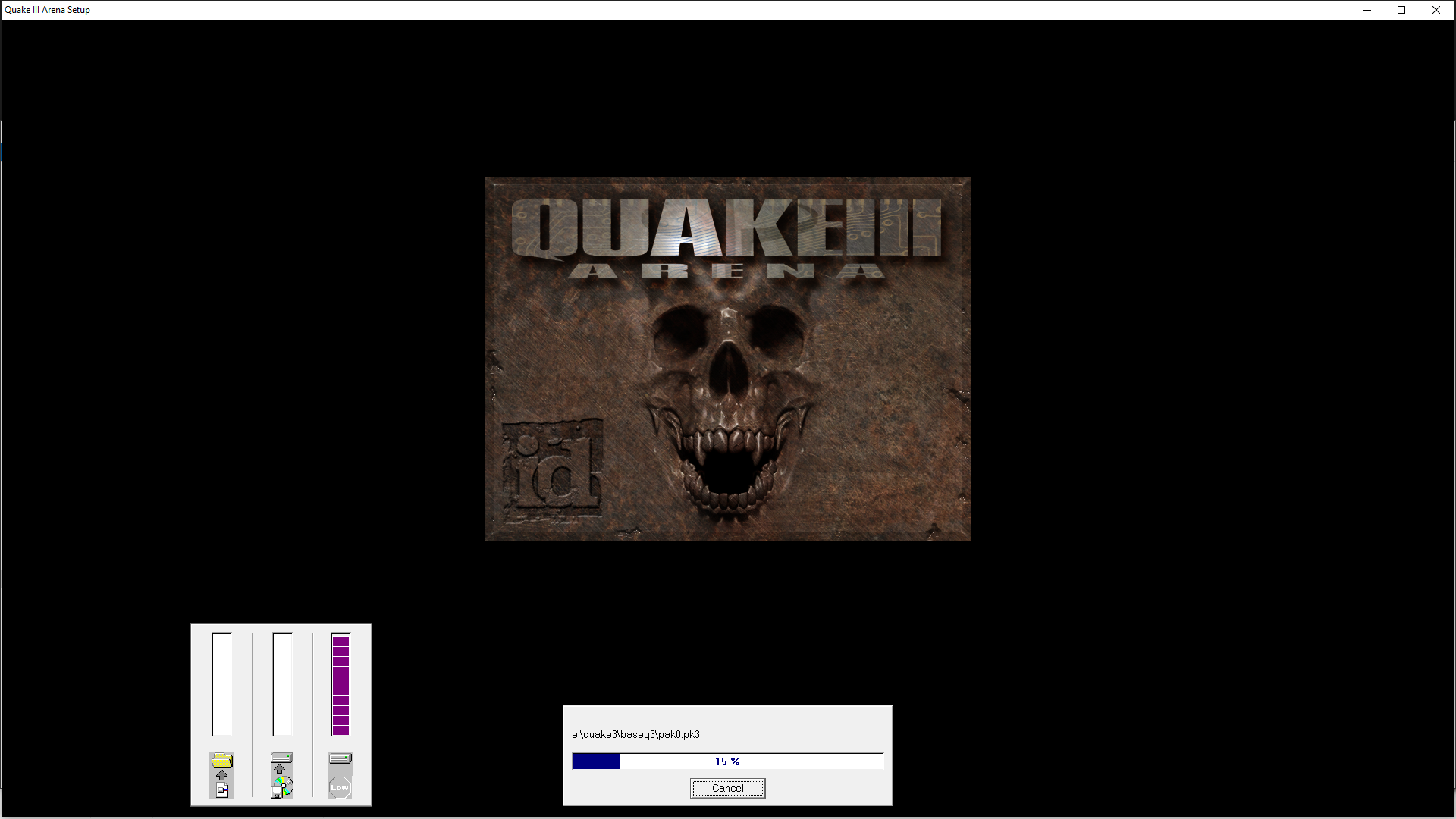This screenshot has width=1456, height=819.
Task: Click the empty file copy gauge above the folder
Action: 222,684
